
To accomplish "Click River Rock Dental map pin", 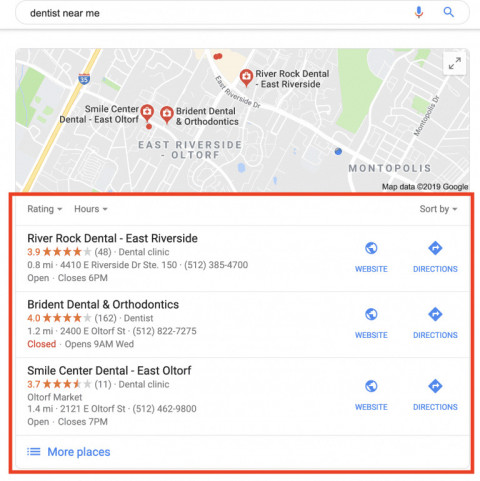I will click(246, 78).
